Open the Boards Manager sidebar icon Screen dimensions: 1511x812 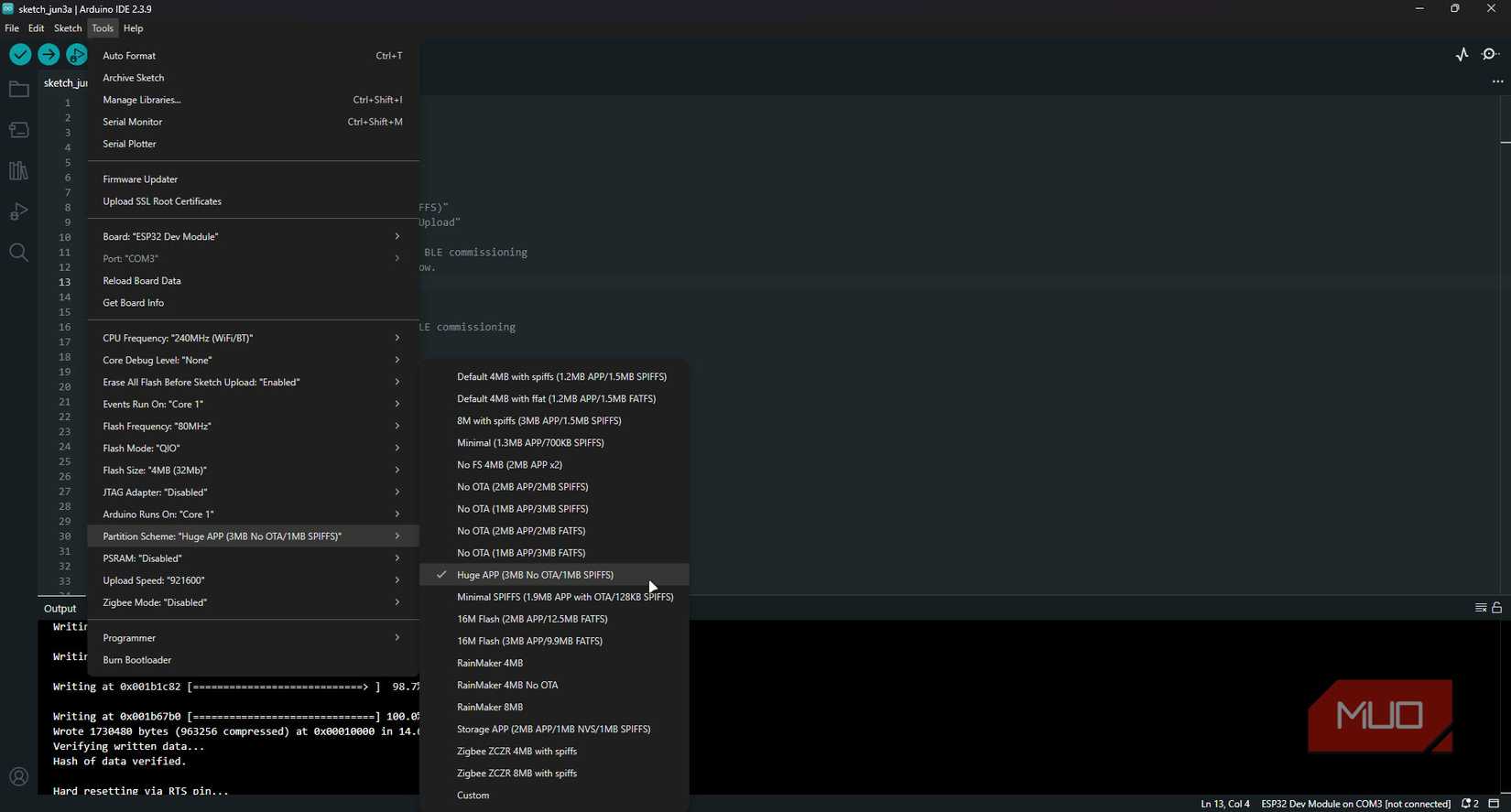pos(18,130)
